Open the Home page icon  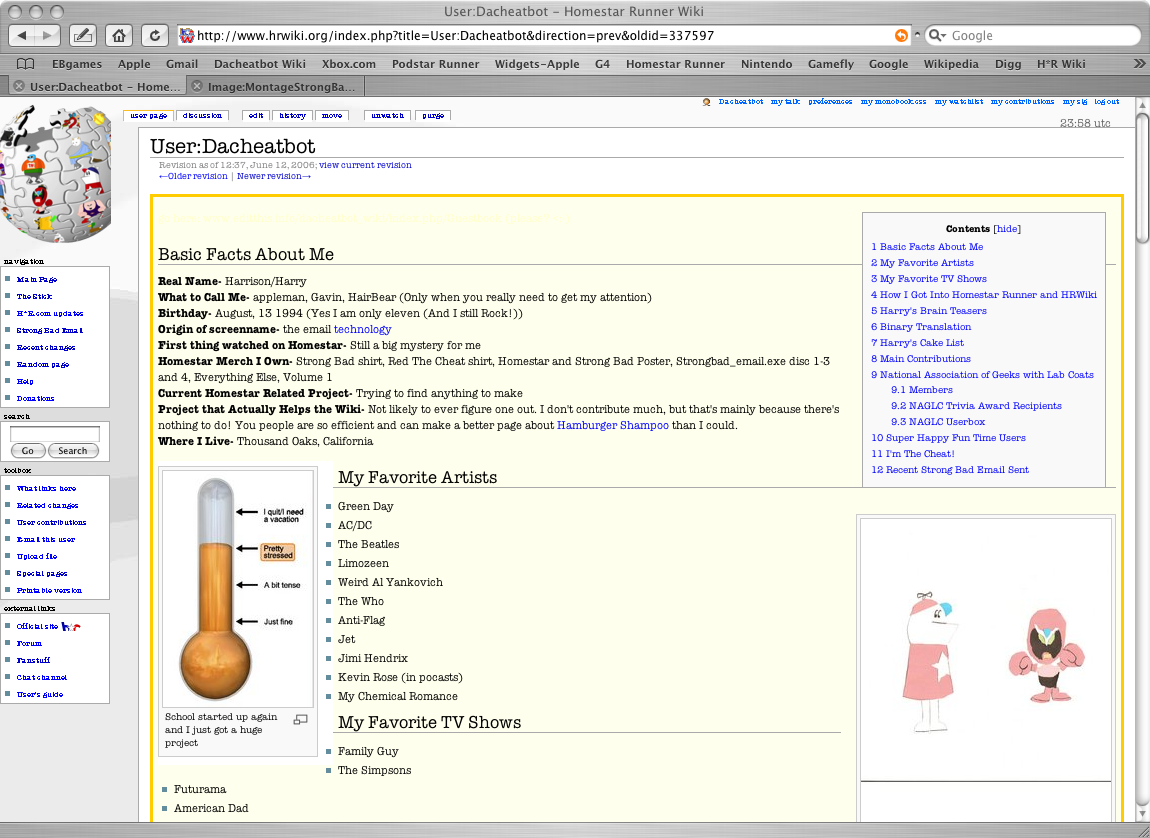pyautogui.click(x=119, y=35)
